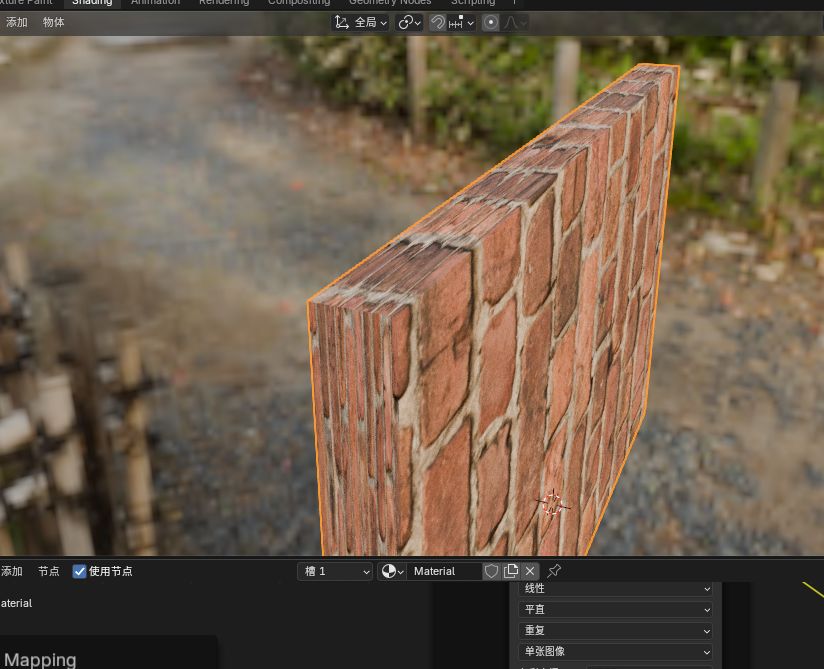
Task: Select the Shading workspace tab
Action: point(92,3)
